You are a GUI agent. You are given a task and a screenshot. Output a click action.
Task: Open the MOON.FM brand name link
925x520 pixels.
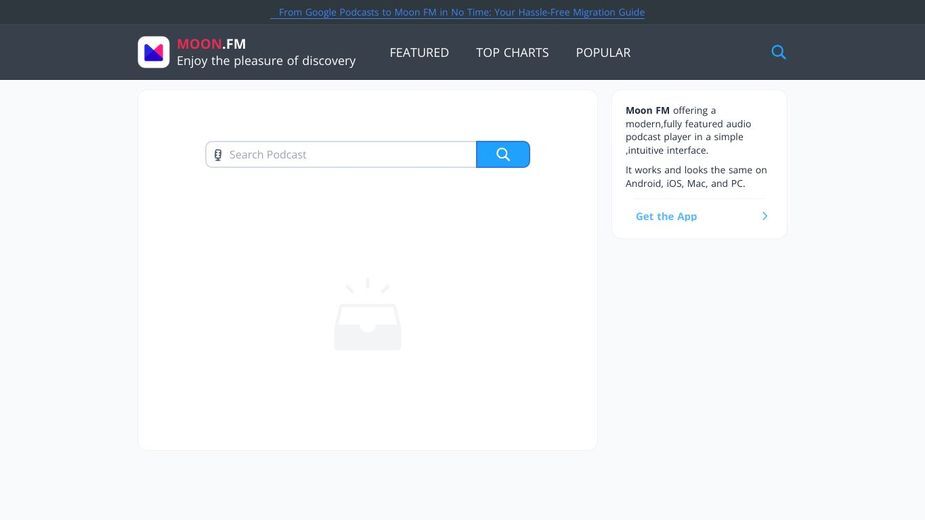pos(211,44)
